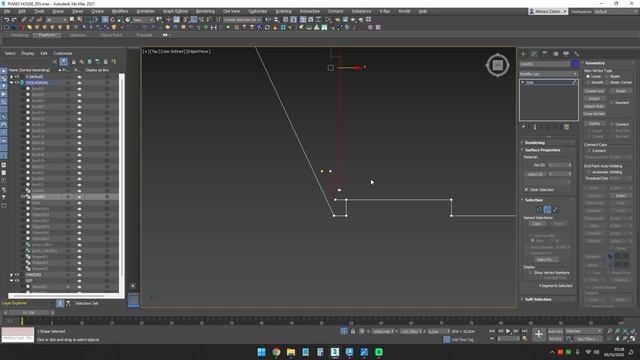Expand the 0 (default) layer in the explorer
640x360 pixels.
11,76
